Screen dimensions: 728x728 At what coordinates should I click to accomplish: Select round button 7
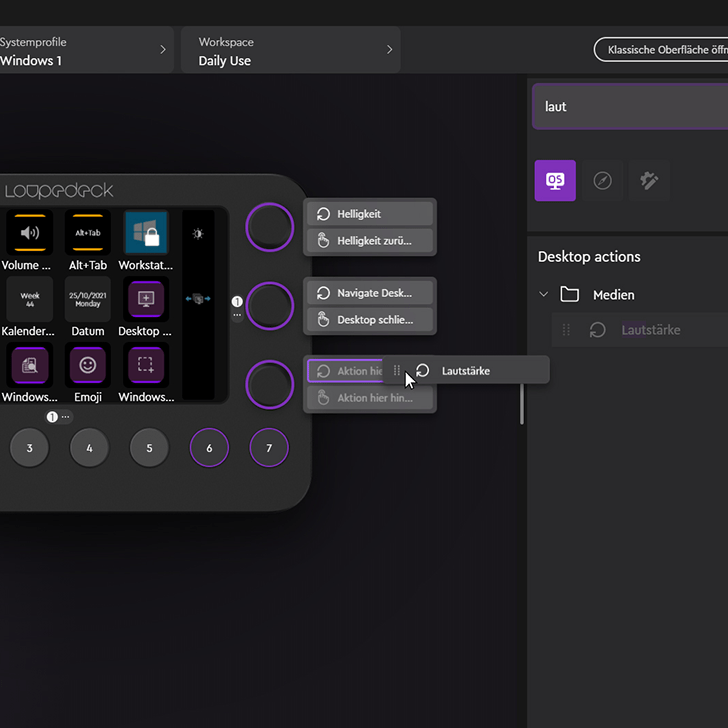269,448
